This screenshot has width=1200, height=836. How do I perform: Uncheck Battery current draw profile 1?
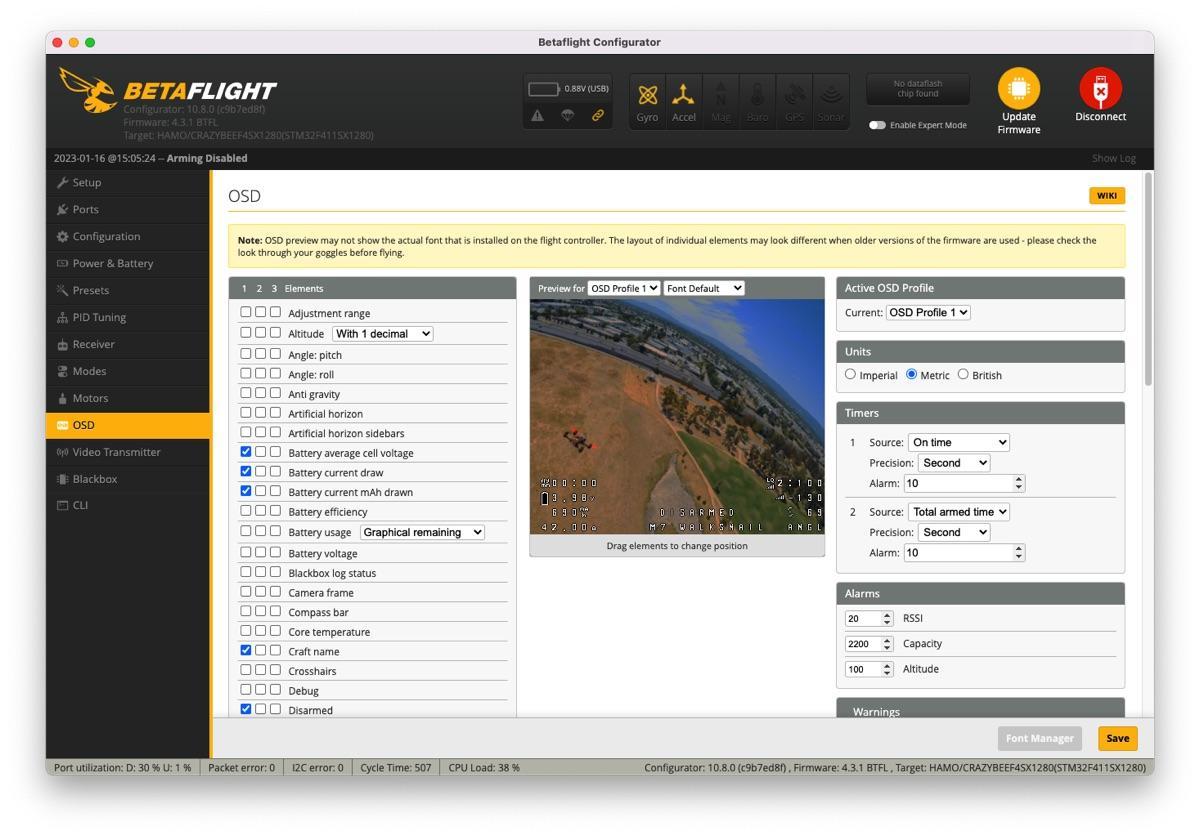[x=246, y=471]
